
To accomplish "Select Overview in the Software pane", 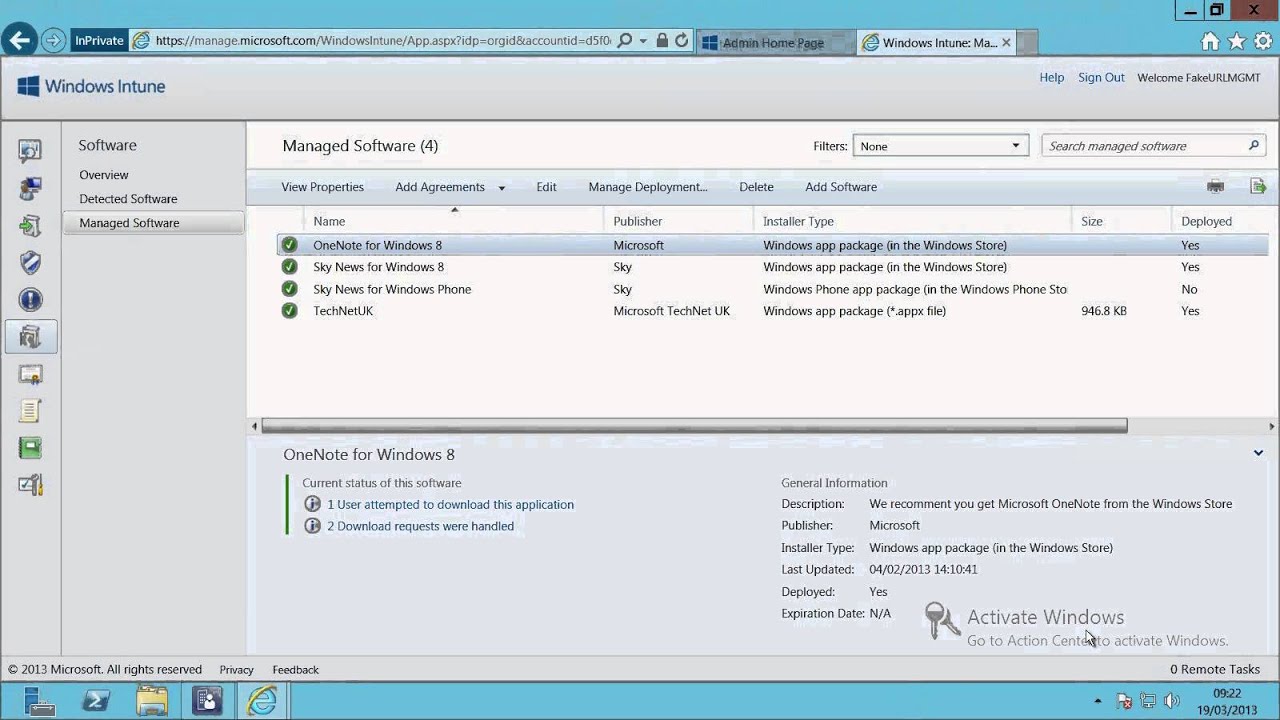I will 104,175.
